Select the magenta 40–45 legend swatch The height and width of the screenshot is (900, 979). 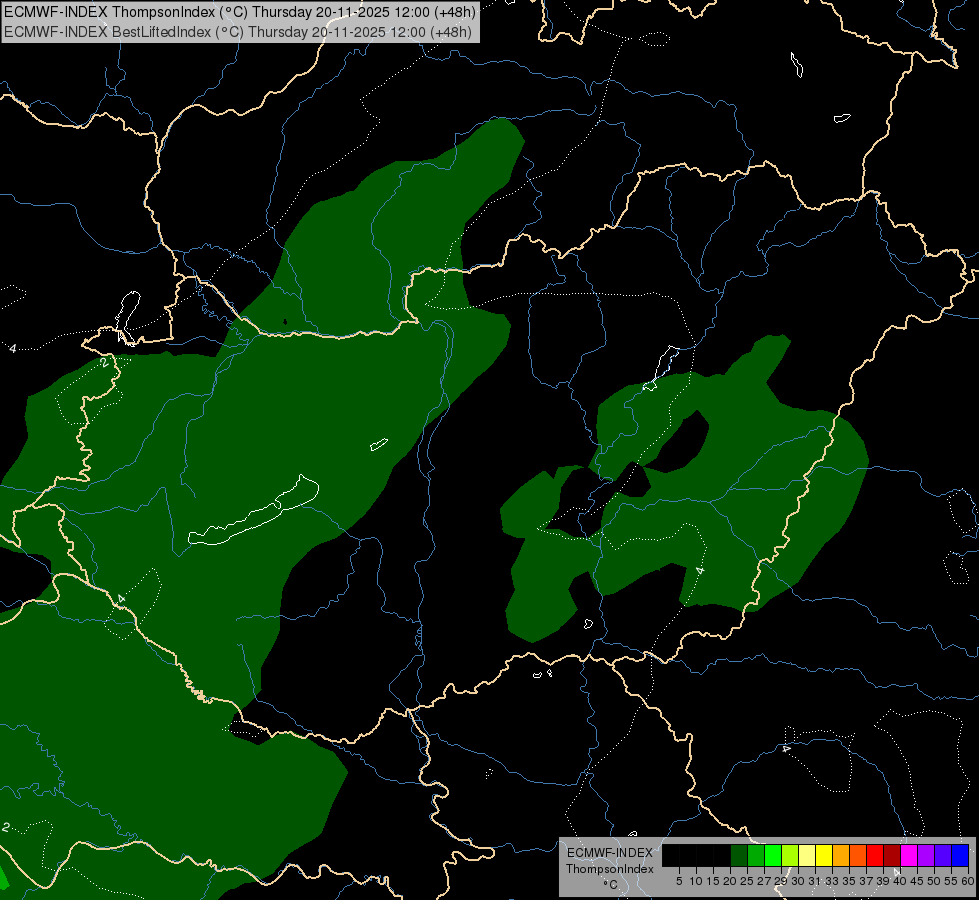[x=909, y=856]
